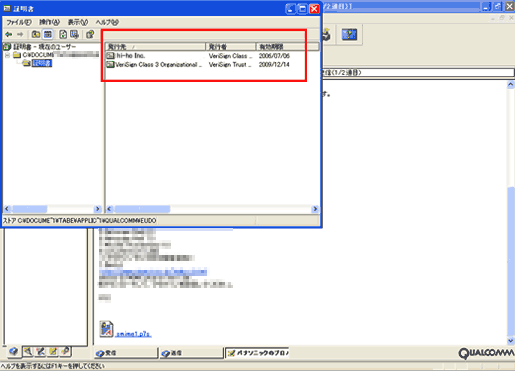This screenshot has height=371, width=515.
Task: Open the ヘルプ(H) menu
Action: click(107, 22)
